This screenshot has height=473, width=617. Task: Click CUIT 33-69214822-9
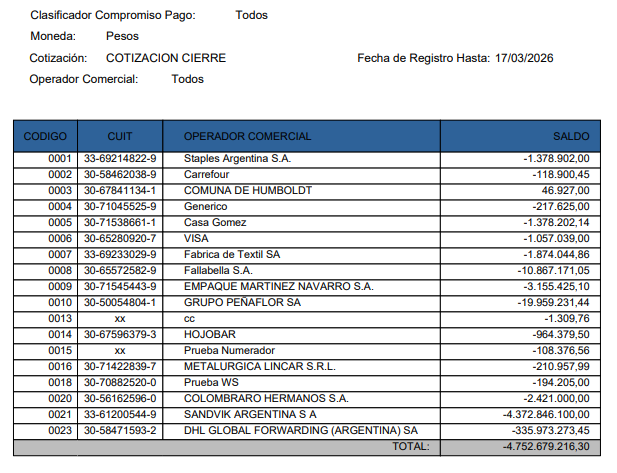tap(120, 159)
